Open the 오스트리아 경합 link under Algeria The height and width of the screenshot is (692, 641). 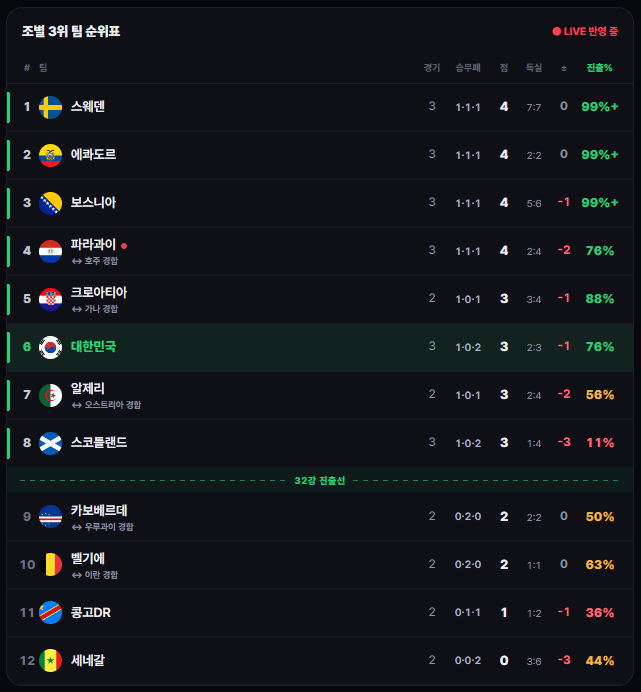tap(106, 405)
